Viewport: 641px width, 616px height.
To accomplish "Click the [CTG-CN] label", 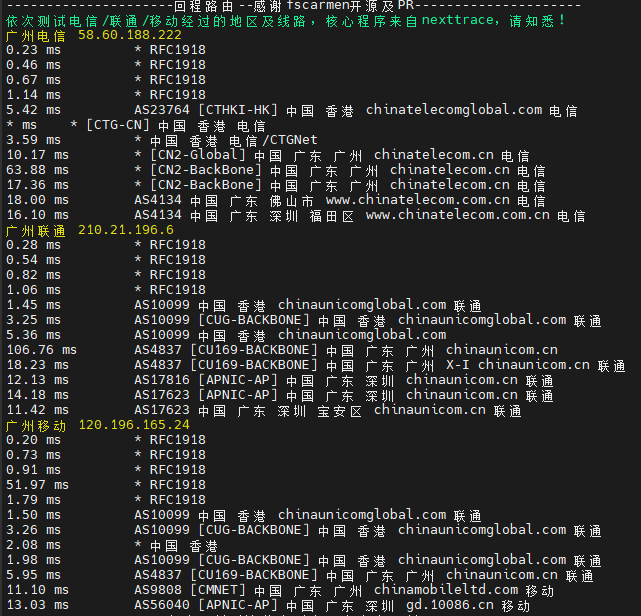I will coord(118,125).
